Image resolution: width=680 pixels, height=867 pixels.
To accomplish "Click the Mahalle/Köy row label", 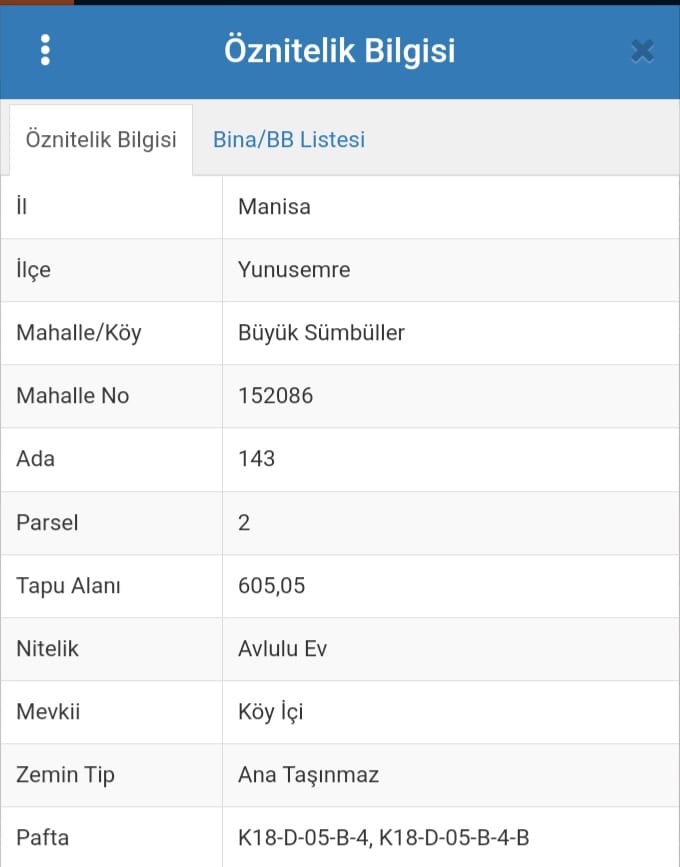I will [79, 333].
